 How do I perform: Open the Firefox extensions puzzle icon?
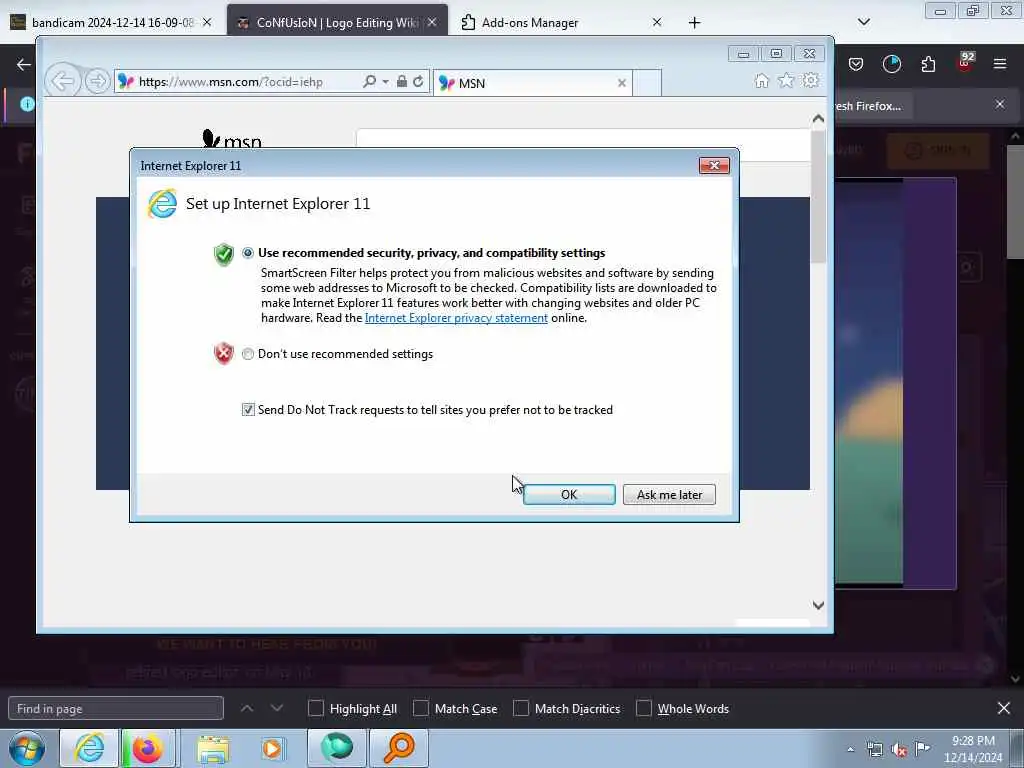pyautogui.click(x=928, y=64)
